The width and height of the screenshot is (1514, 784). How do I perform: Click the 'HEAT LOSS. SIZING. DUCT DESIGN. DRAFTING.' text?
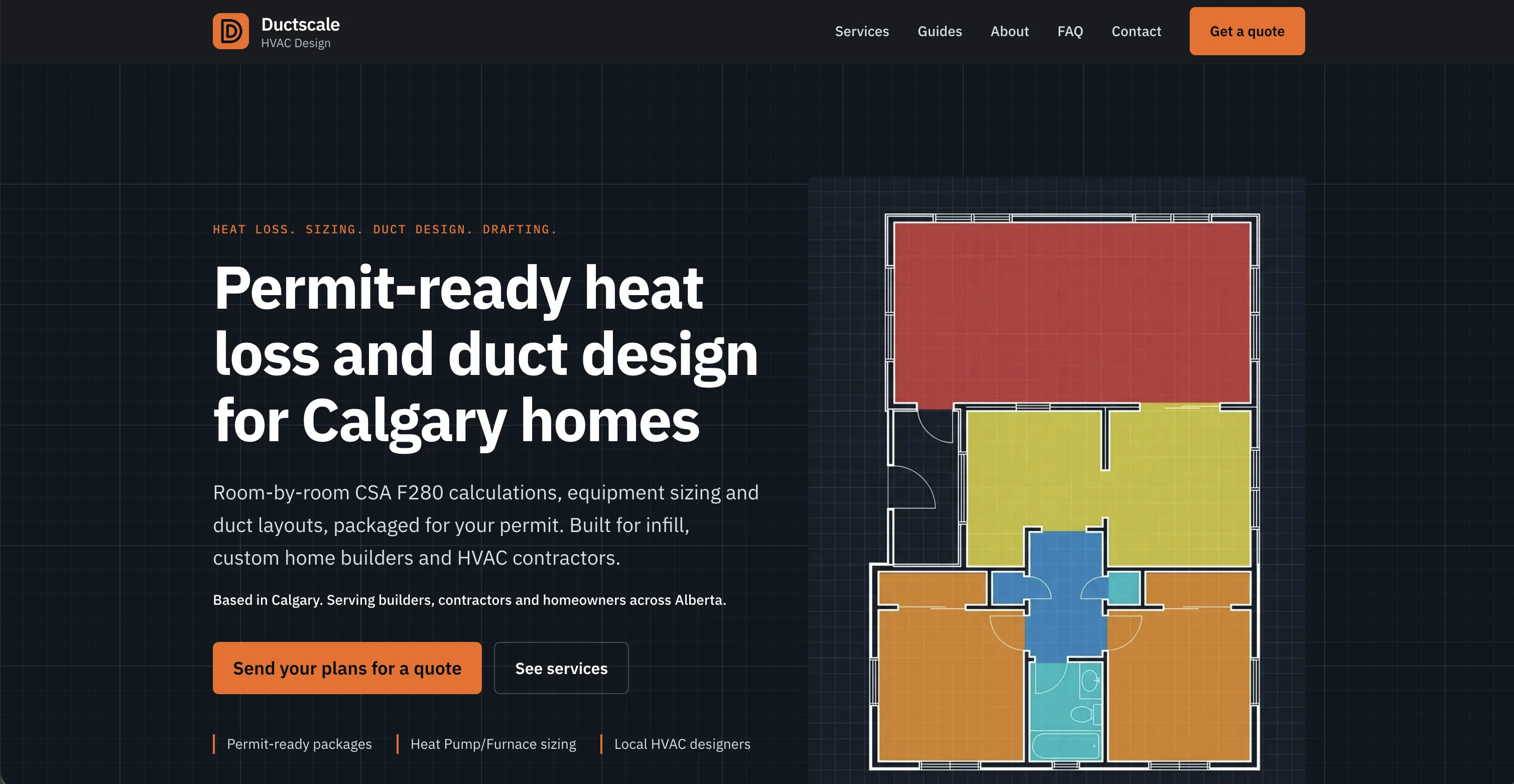[x=385, y=229]
